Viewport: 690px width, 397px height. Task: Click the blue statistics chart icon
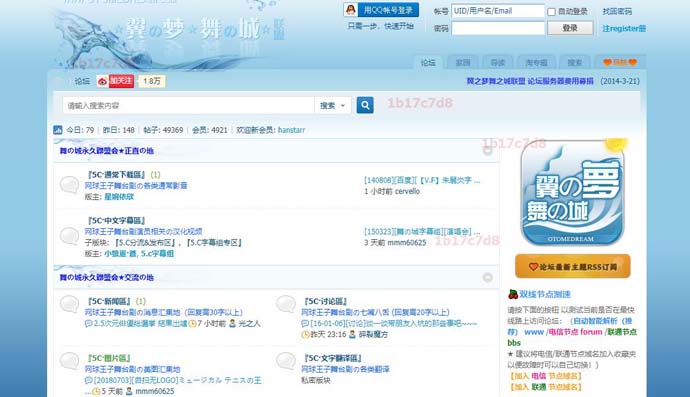[58, 130]
